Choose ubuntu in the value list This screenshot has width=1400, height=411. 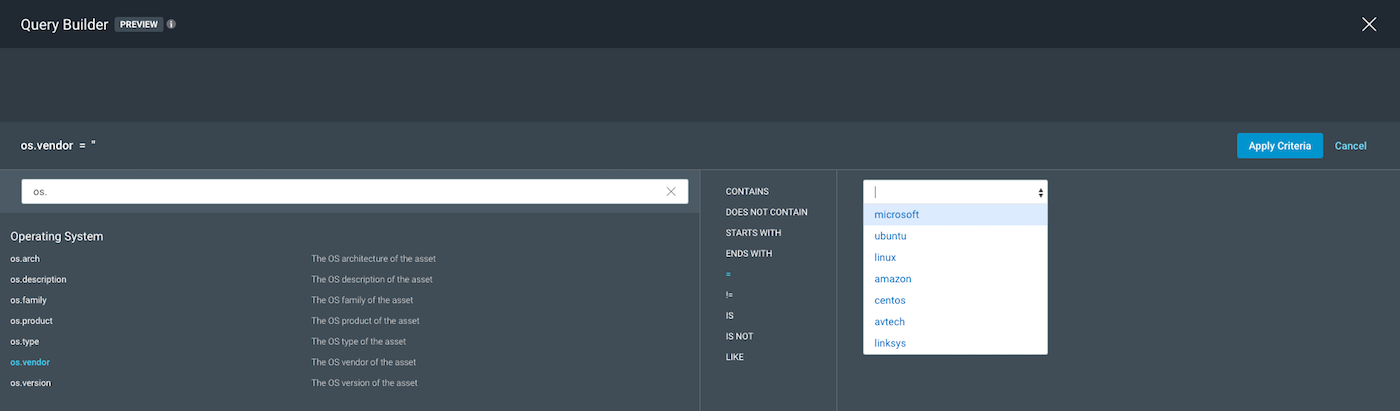pos(890,236)
